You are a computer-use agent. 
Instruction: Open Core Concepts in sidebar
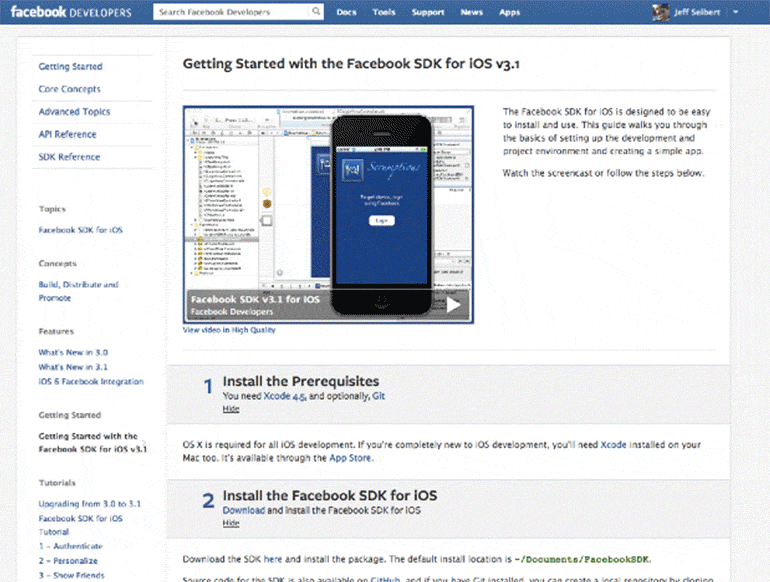pos(69,89)
